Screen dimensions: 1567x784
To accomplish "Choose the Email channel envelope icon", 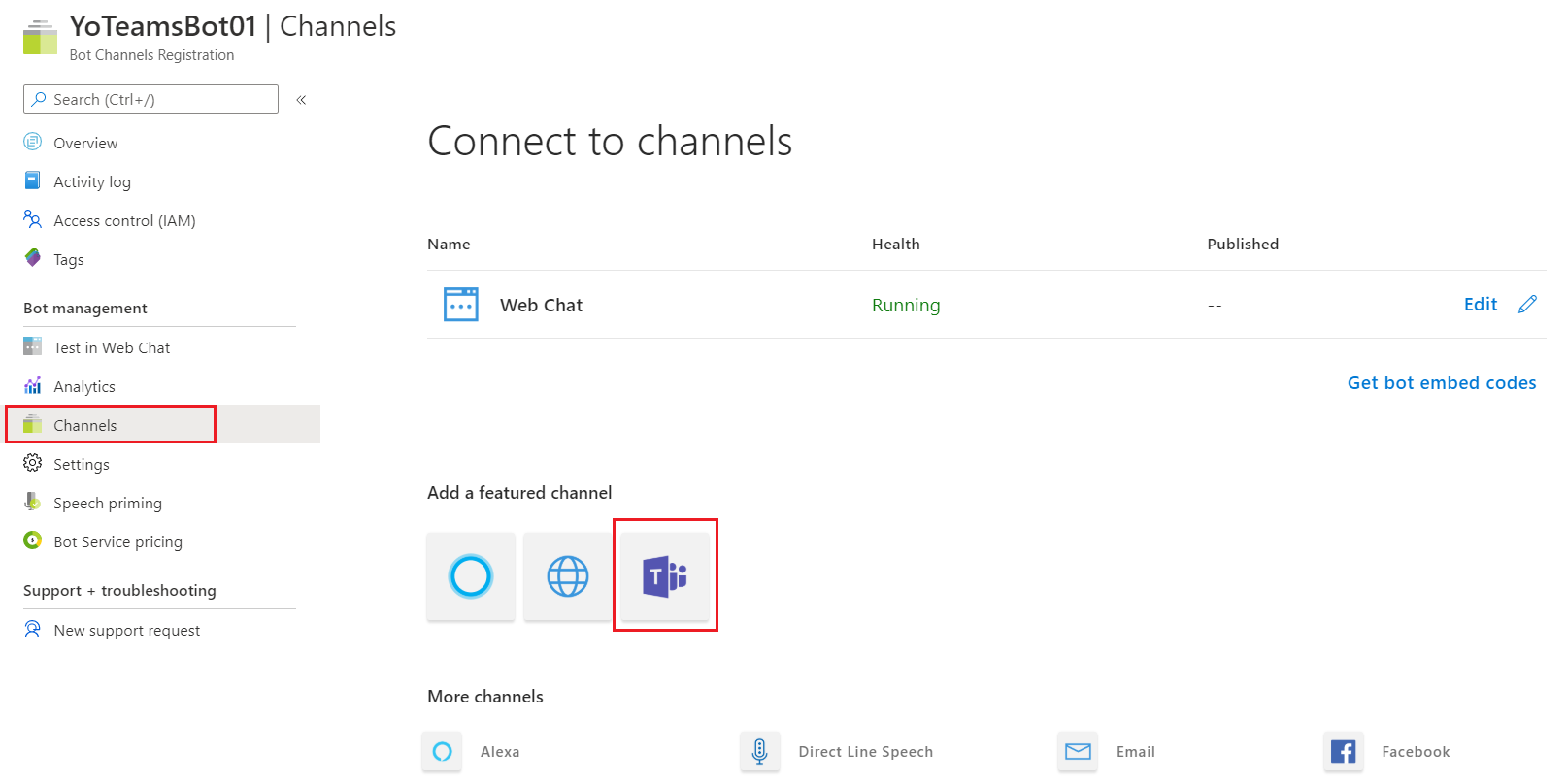I will click(x=1078, y=752).
